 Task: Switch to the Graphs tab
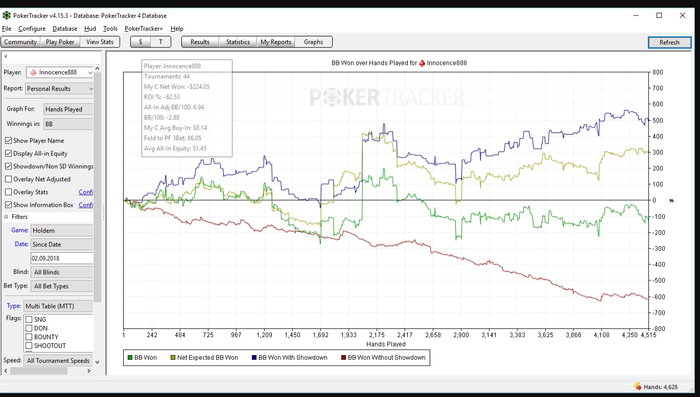coord(313,42)
